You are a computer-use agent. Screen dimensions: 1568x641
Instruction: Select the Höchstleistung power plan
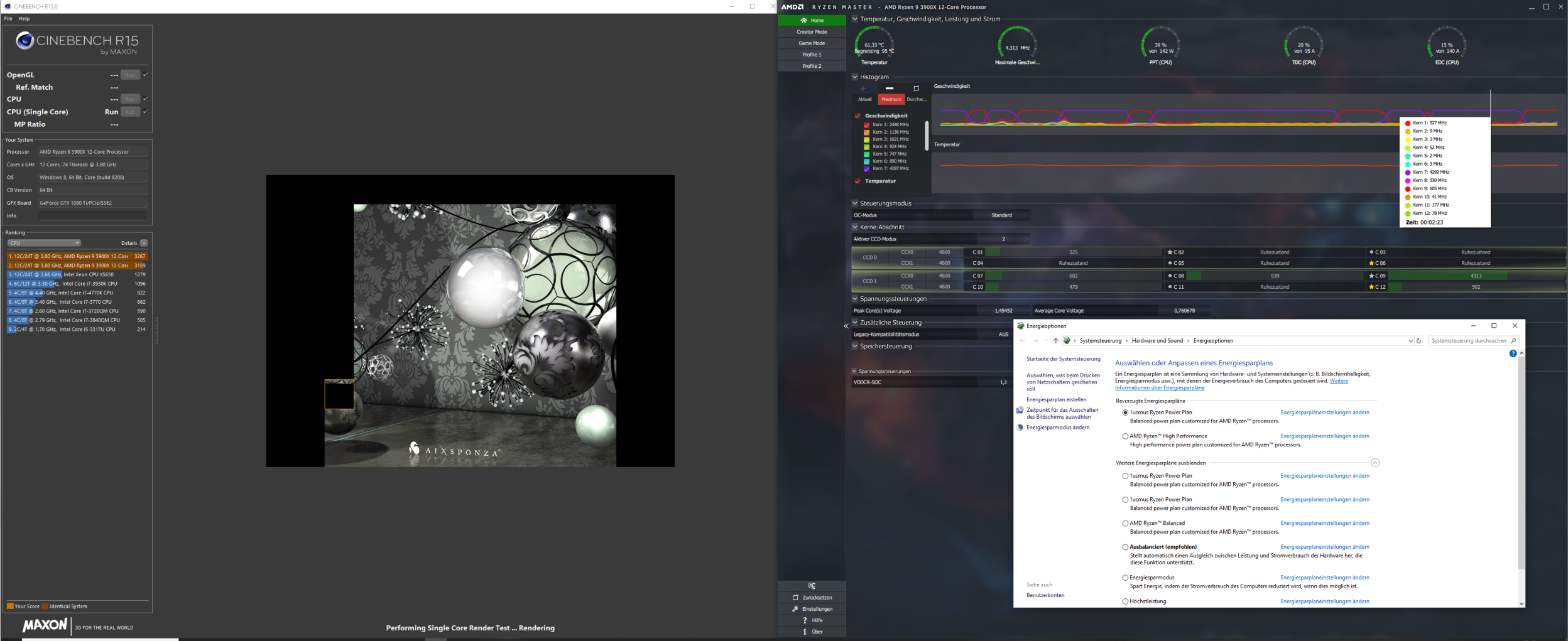point(1125,601)
